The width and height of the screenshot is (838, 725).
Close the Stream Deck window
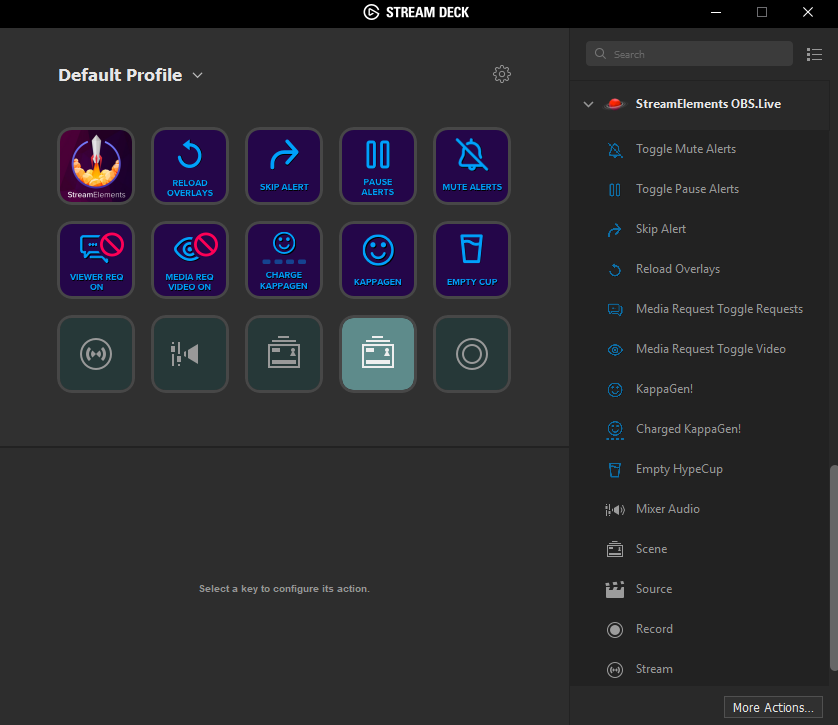click(x=808, y=12)
